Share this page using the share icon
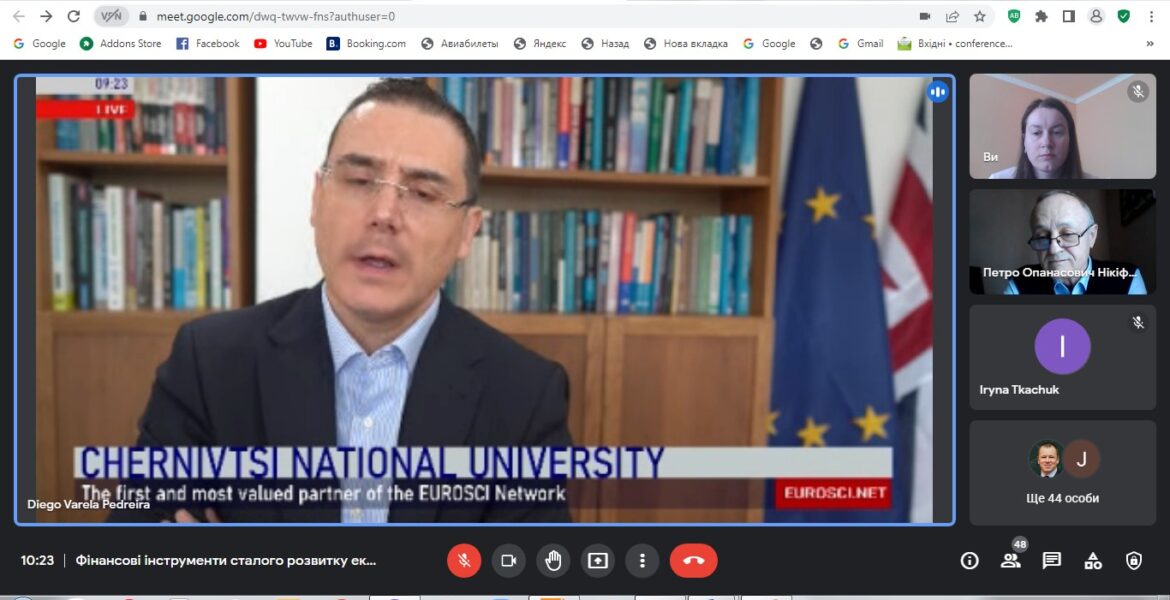The width and height of the screenshot is (1170, 600). point(952,16)
